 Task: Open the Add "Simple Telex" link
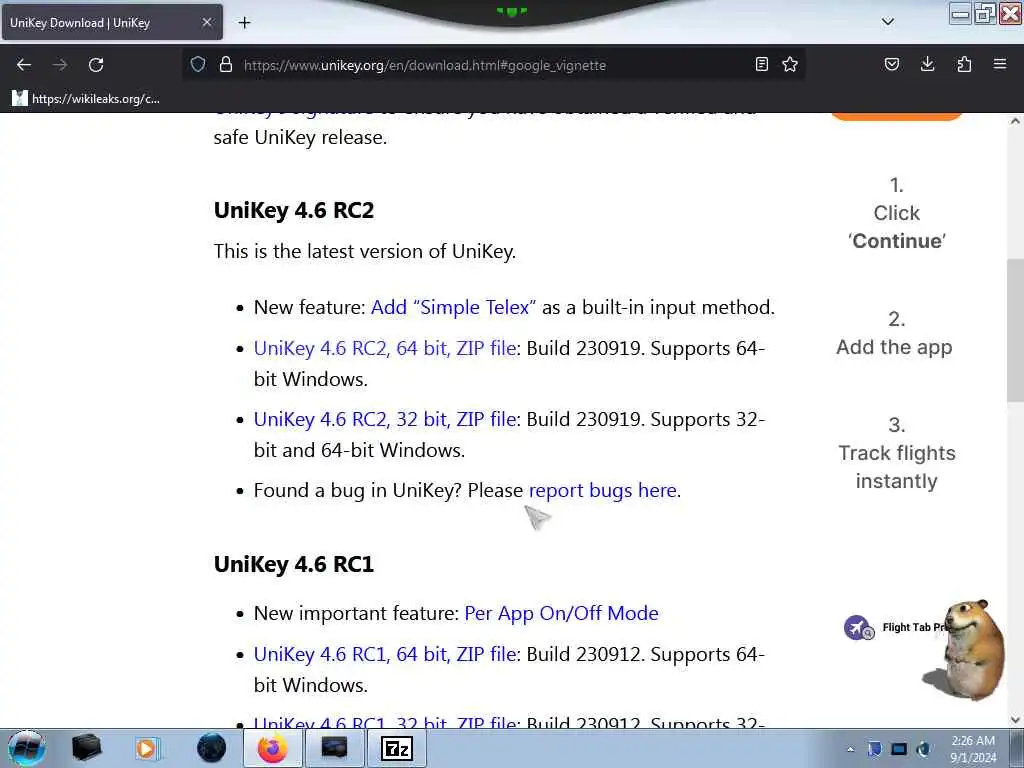(x=453, y=307)
